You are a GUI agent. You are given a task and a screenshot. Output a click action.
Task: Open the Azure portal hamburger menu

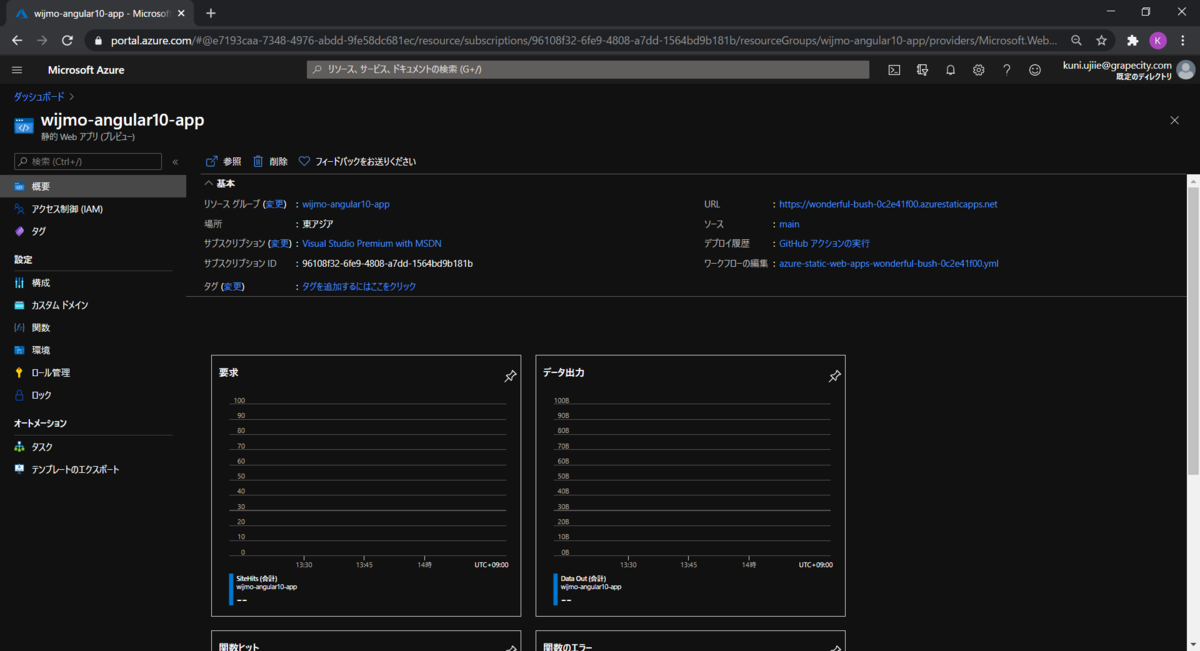pos(17,70)
